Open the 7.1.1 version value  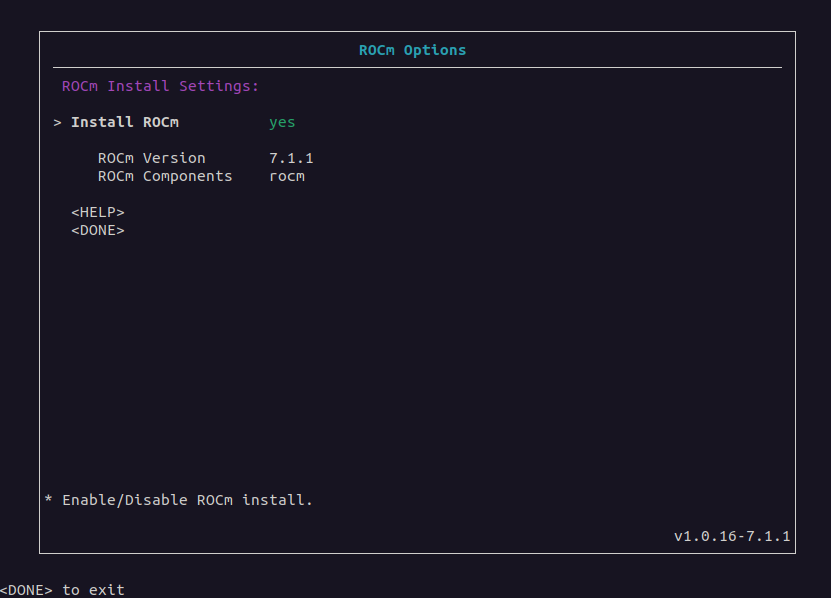[x=291, y=158]
